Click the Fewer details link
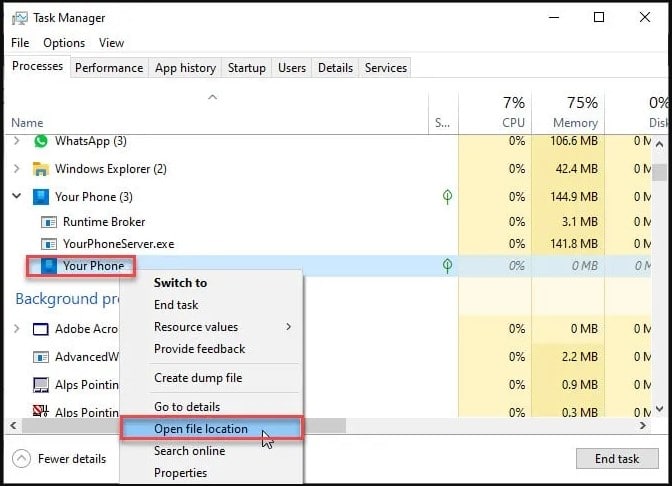Viewport: 672px width, 486px height. click(72, 459)
